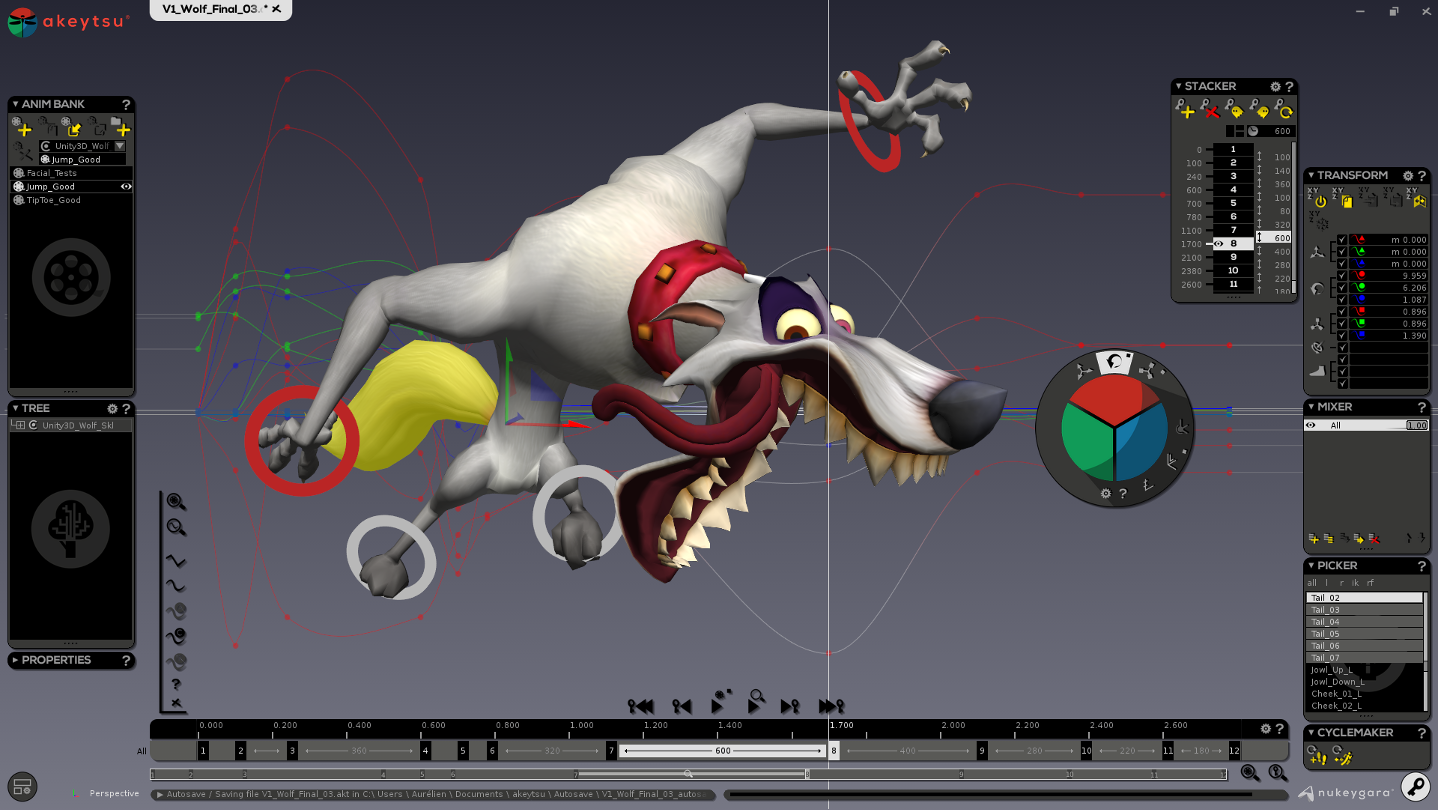Switch Picker filter to 'rf'
Image resolution: width=1438 pixels, height=810 pixels.
1370,583
